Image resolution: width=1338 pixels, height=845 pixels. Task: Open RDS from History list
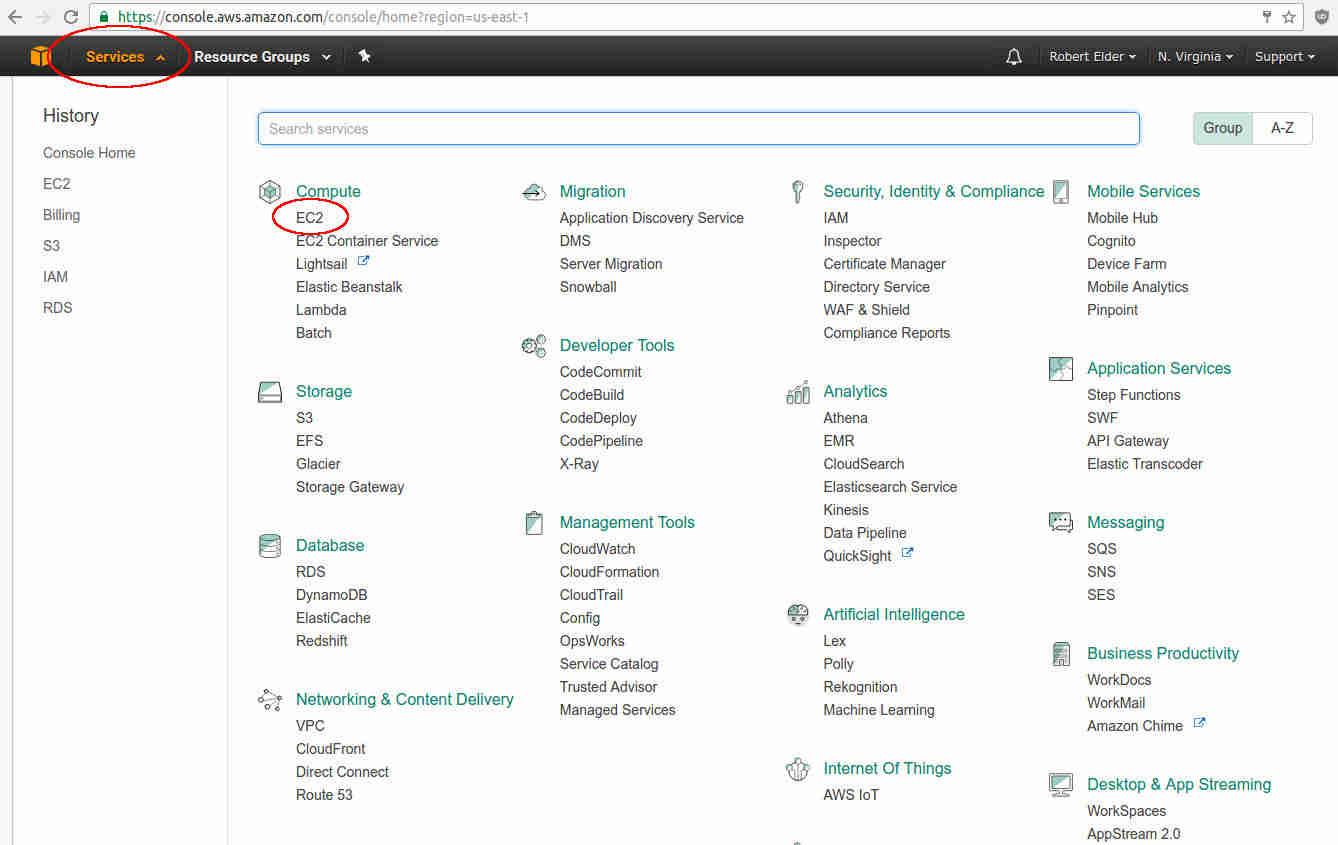click(x=58, y=308)
